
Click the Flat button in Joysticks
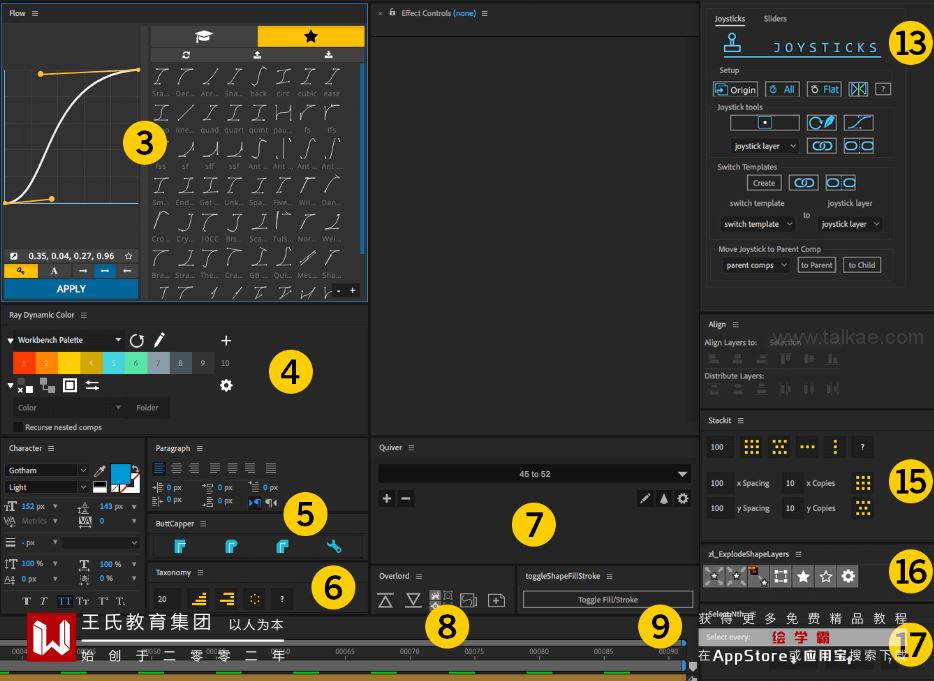824,89
